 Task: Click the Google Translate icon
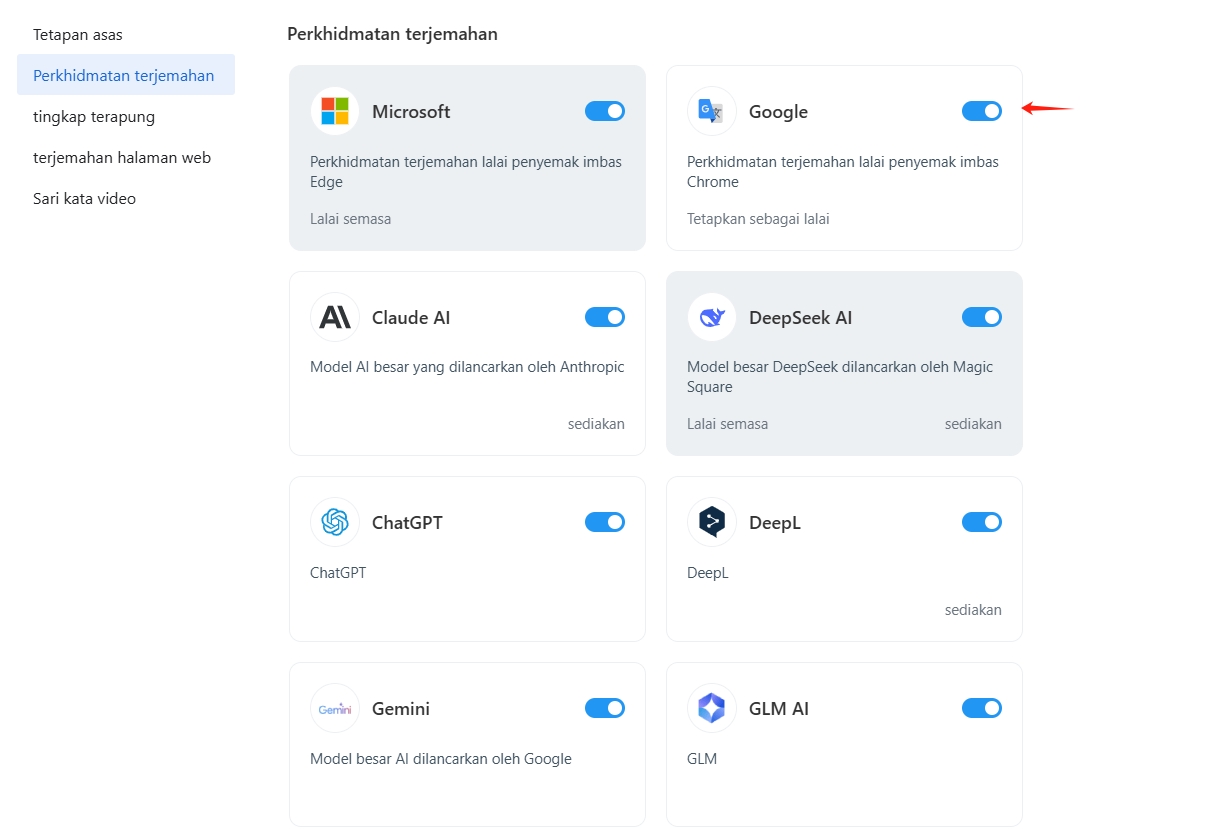click(712, 111)
